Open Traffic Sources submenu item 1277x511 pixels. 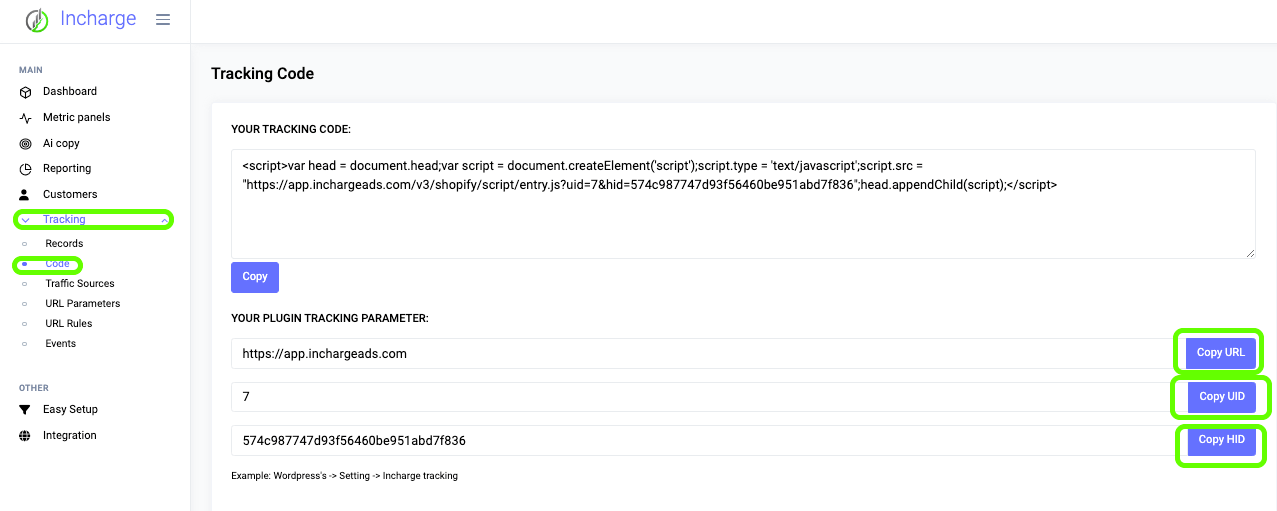[80, 284]
